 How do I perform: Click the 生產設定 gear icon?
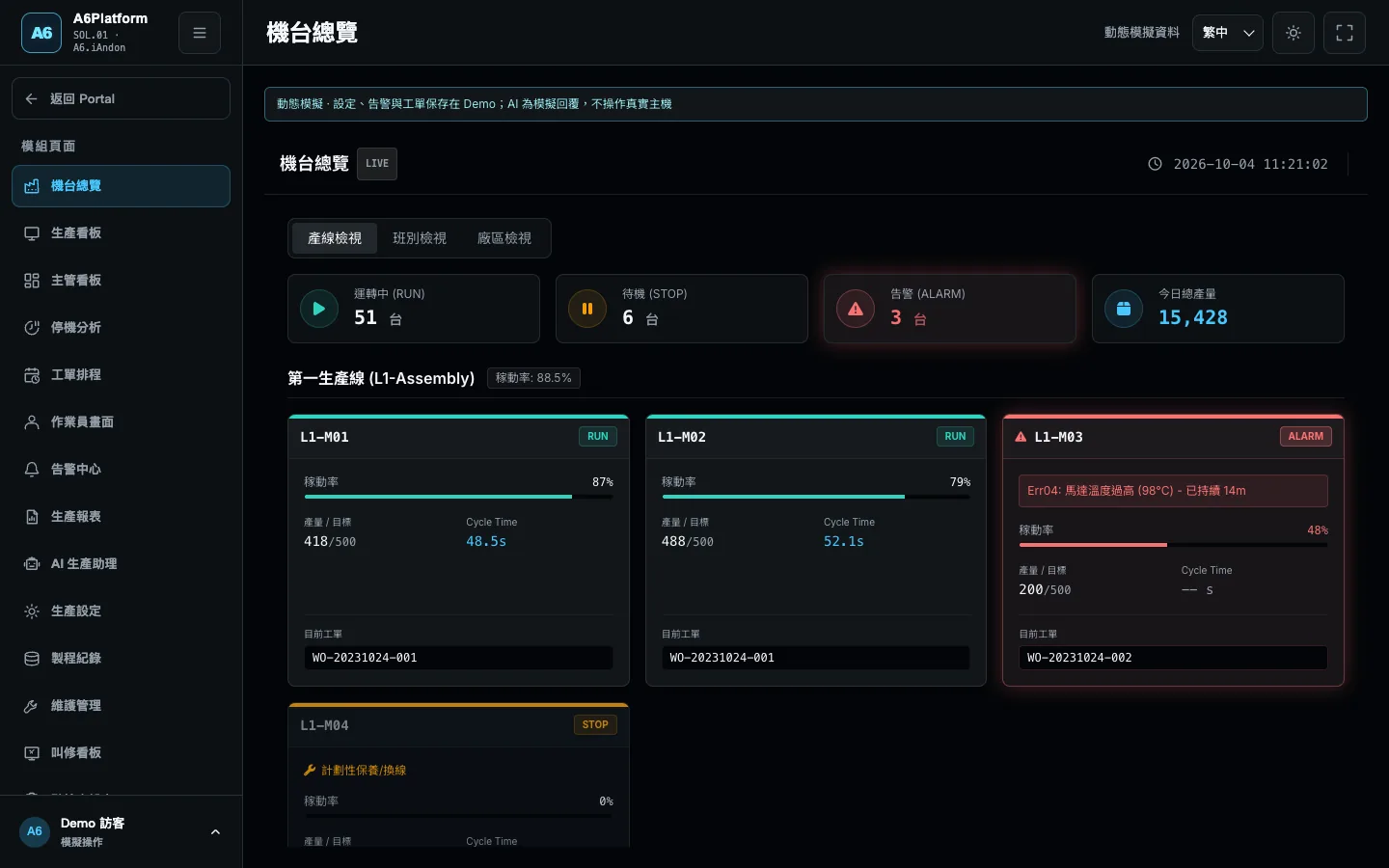(32, 611)
